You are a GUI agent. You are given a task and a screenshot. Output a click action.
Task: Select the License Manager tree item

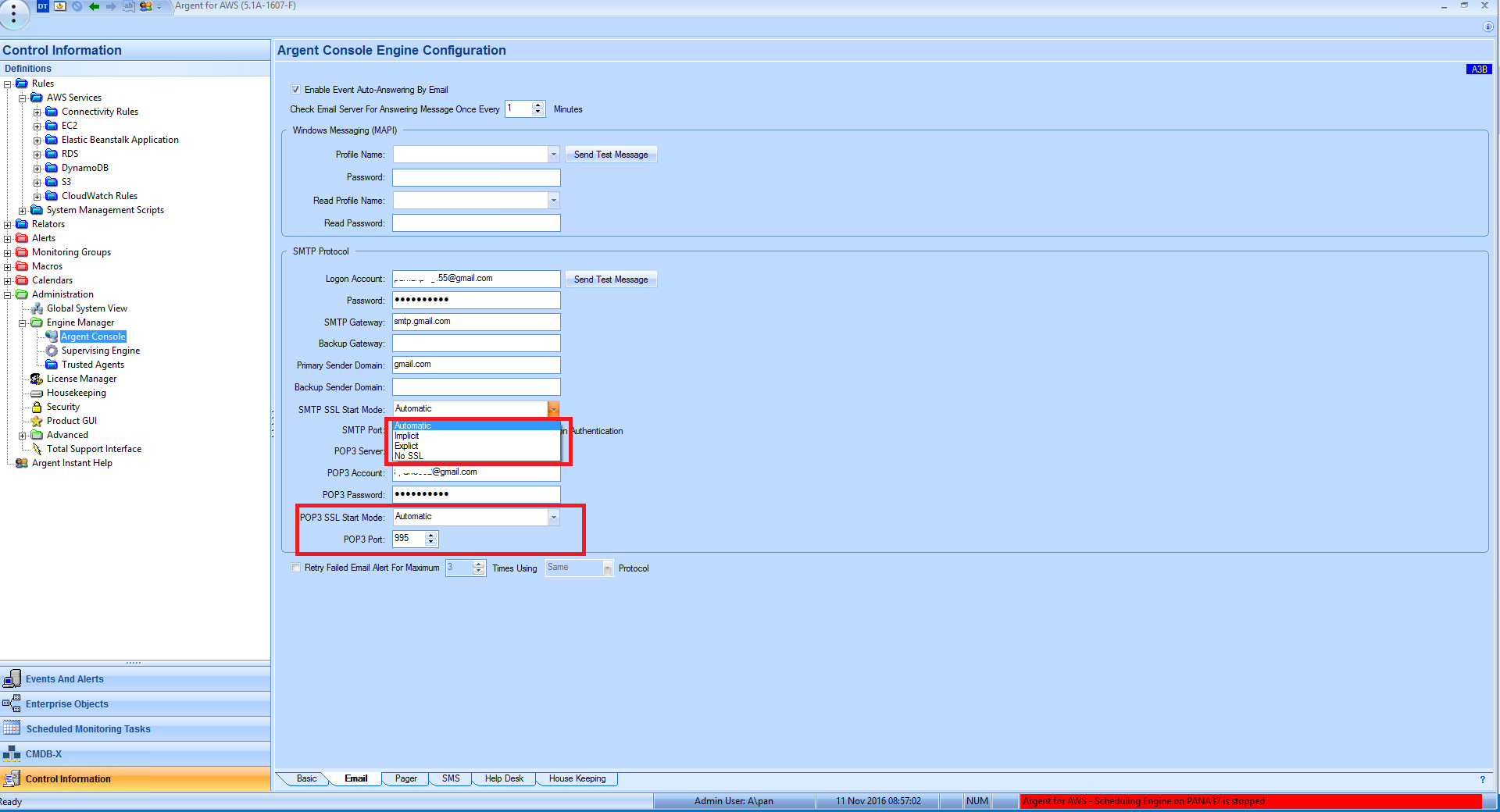tap(81, 379)
